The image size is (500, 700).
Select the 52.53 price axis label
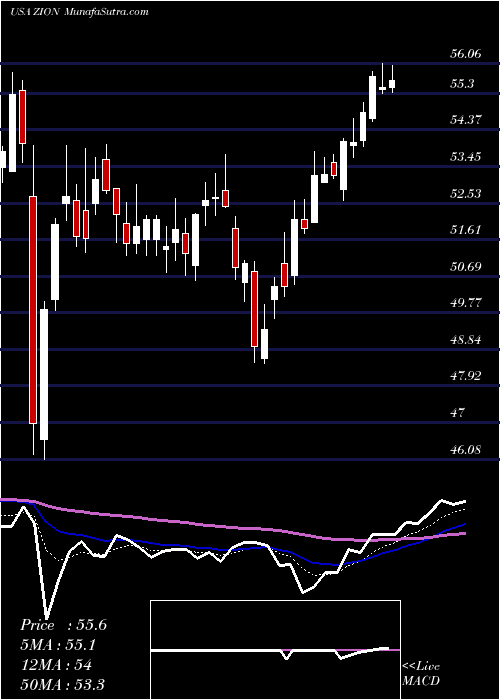(x=465, y=193)
